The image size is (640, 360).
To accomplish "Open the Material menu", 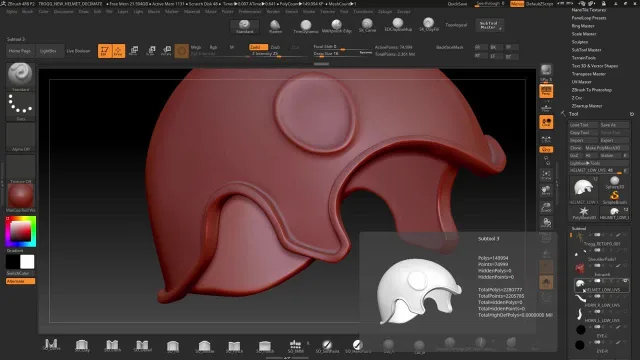I will click(x=192, y=12).
